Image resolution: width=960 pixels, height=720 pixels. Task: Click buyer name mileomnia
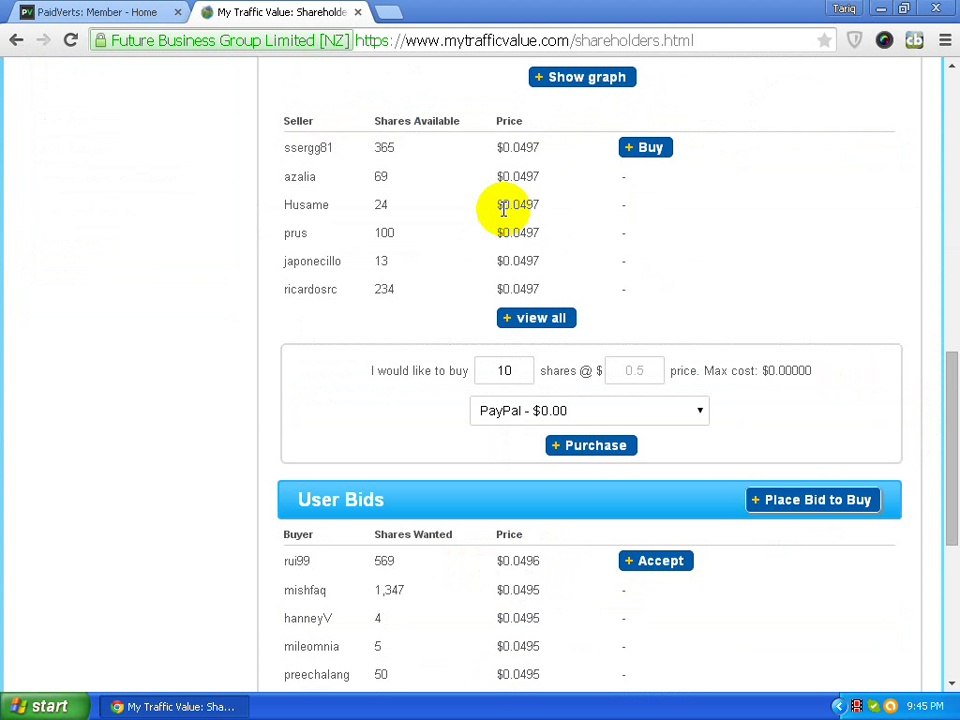tap(311, 647)
